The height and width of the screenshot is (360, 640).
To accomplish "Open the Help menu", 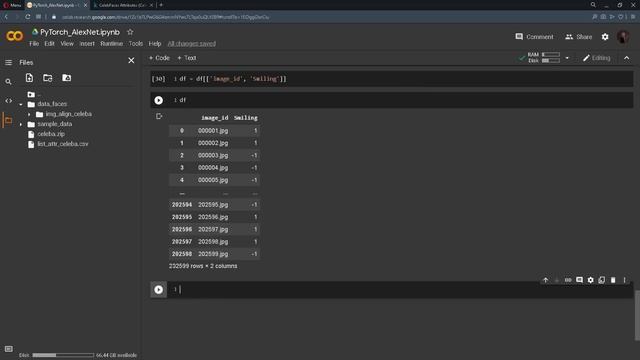I will 155,44.
